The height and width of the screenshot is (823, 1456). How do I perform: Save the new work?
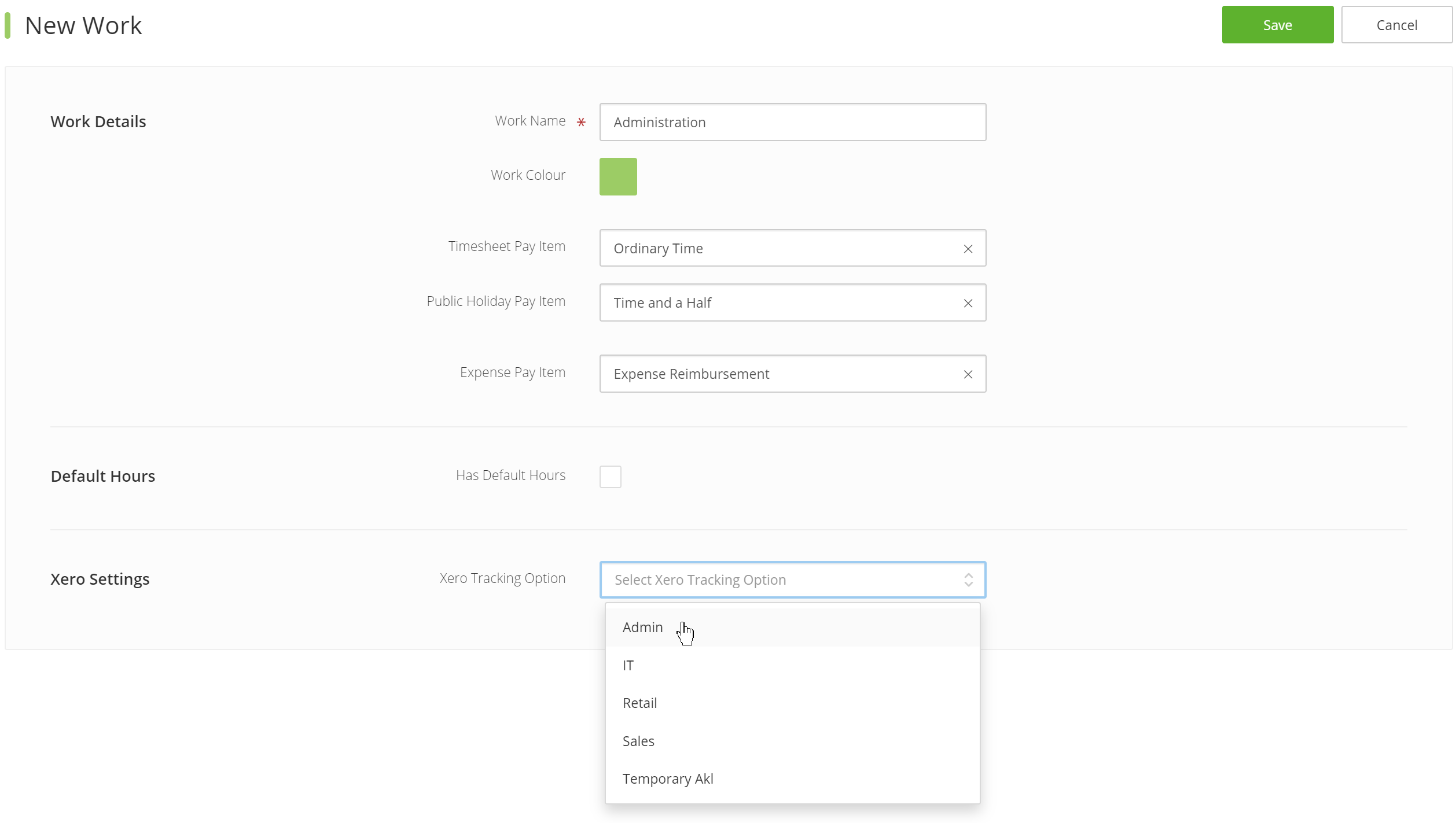pyautogui.click(x=1277, y=25)
